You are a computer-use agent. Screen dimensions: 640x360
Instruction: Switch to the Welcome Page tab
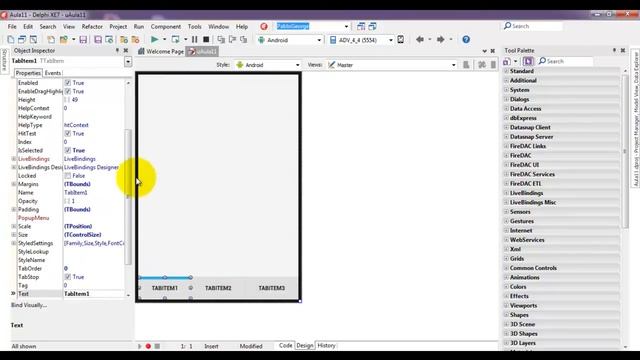[161, 51]
